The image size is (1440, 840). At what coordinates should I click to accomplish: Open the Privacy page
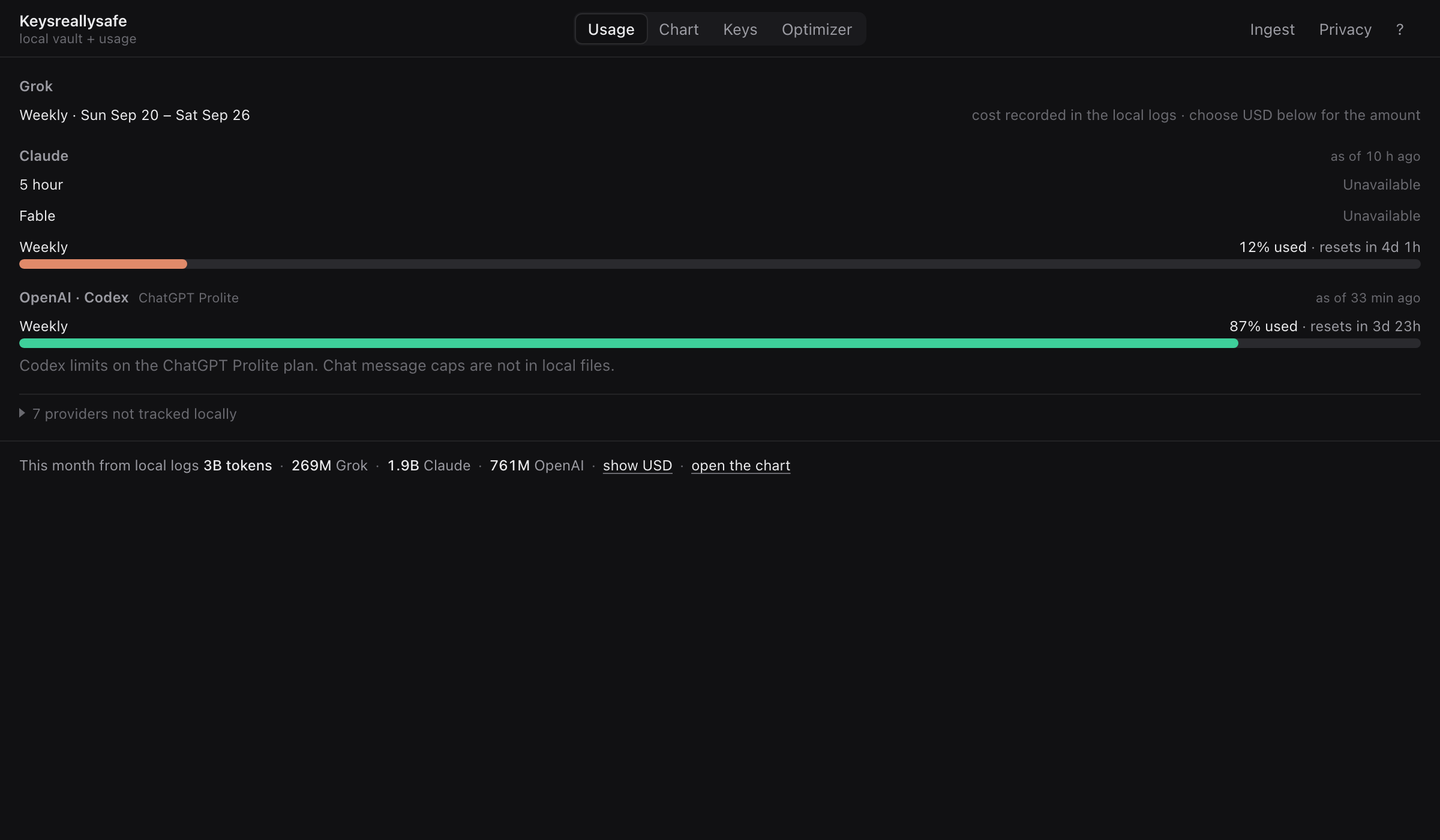pyautogui.click(x=1345, y=29)
